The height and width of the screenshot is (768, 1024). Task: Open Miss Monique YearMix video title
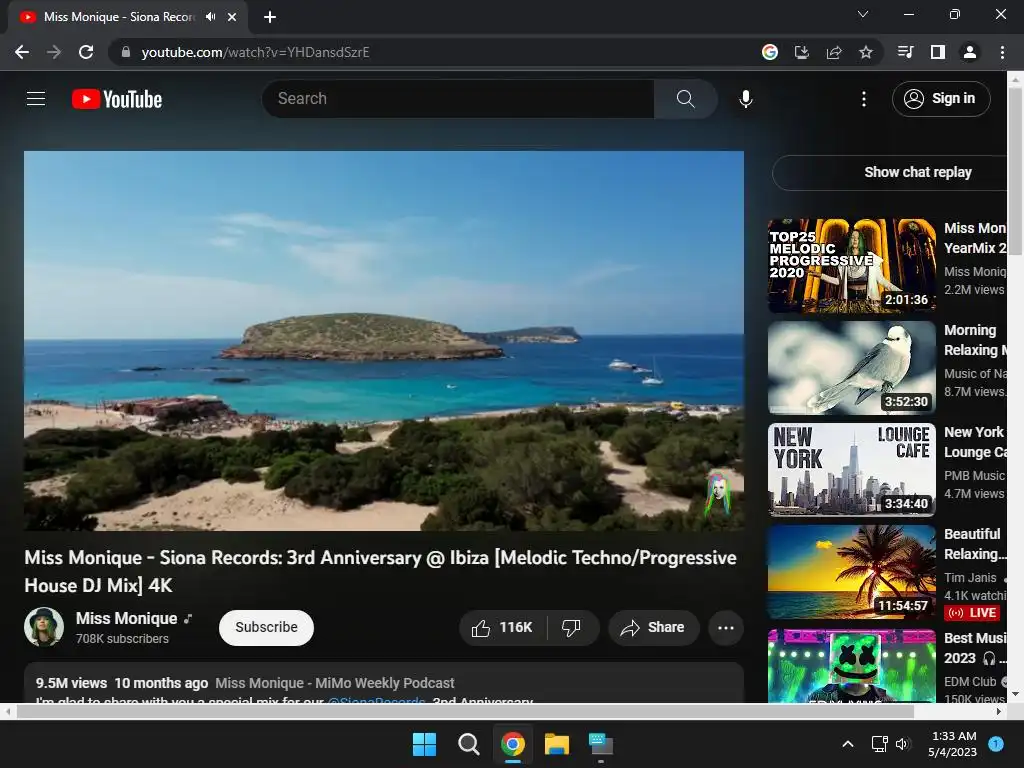coord(975,238)
